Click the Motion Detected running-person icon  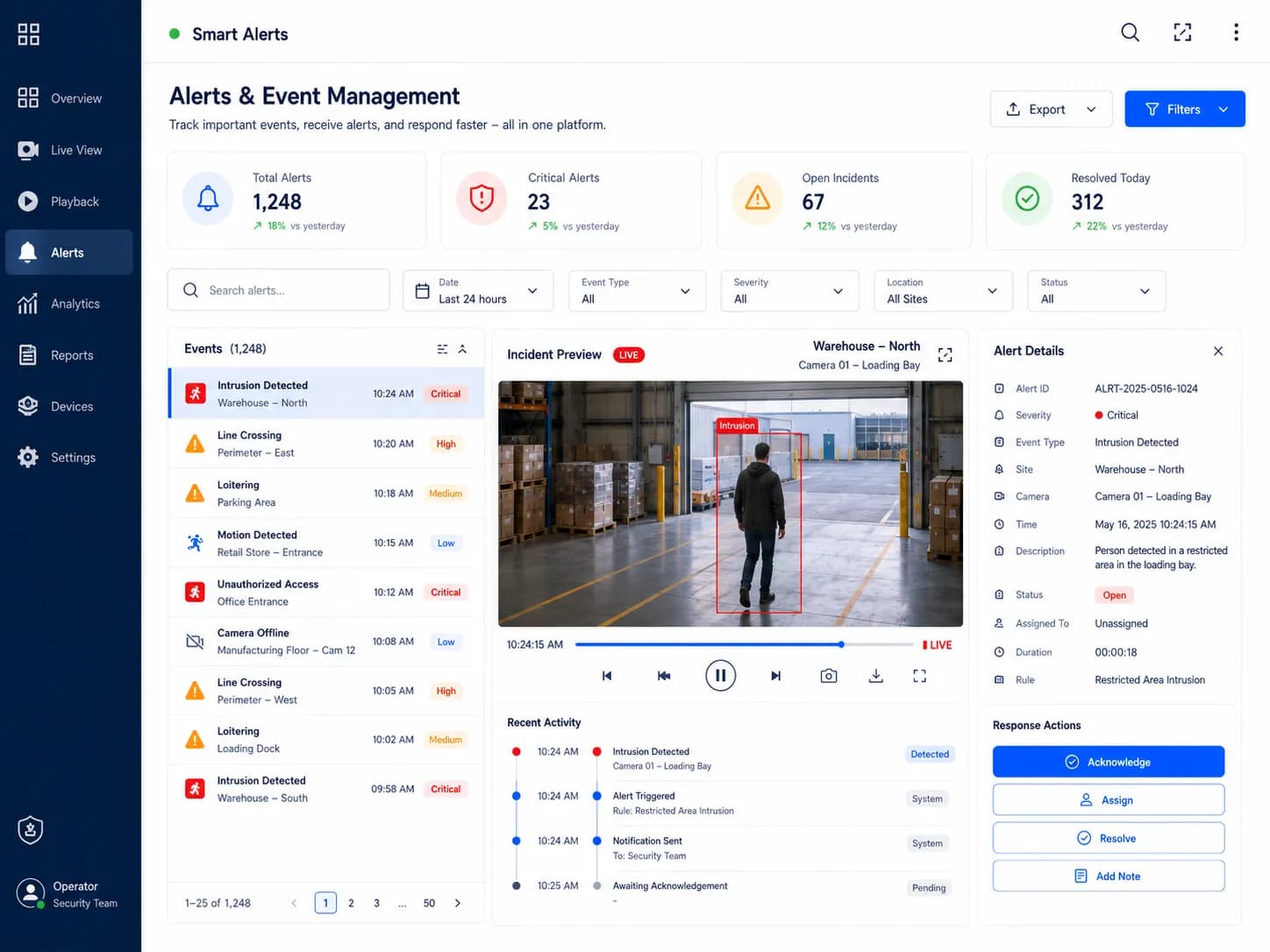pos(195,543)
